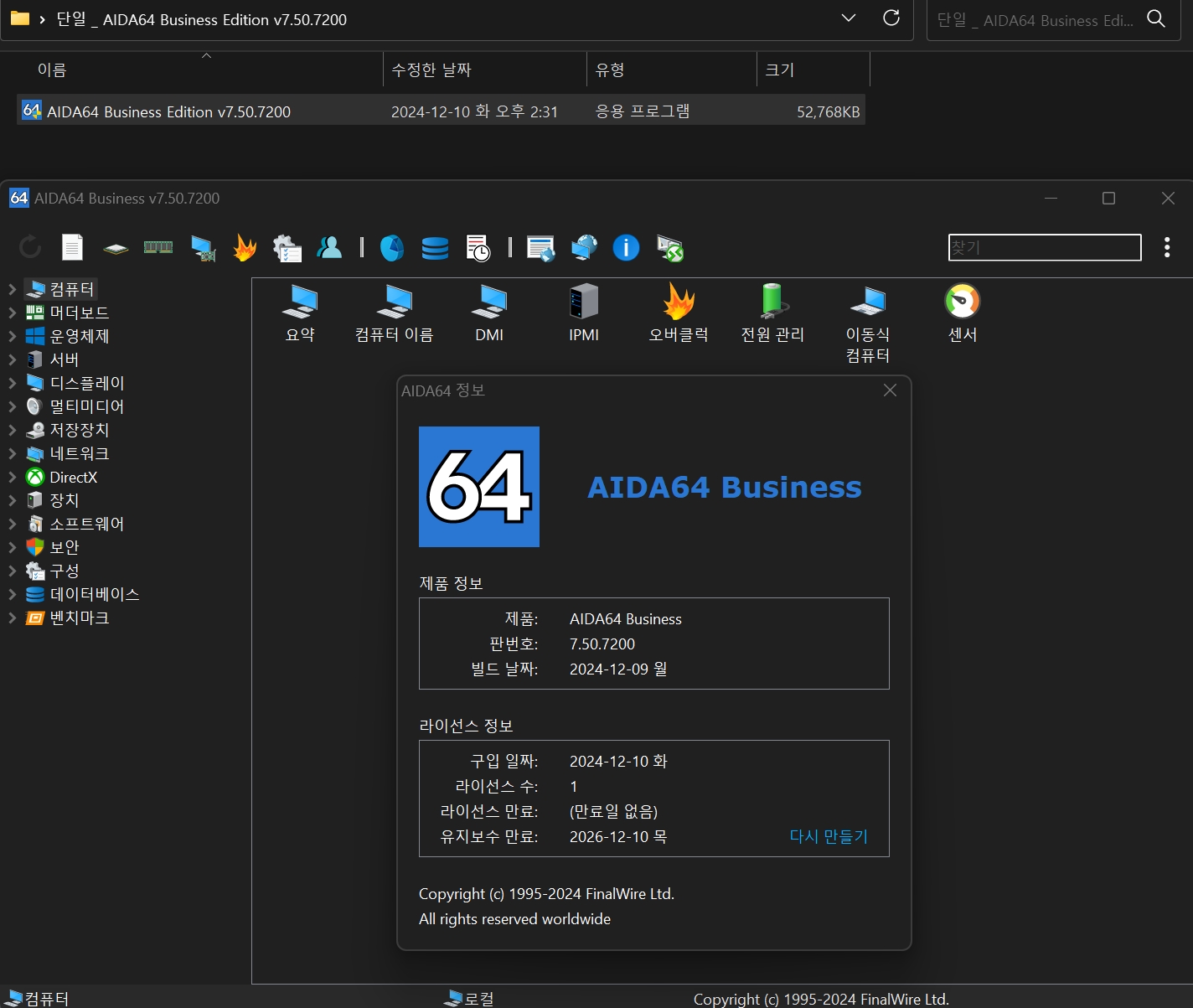Click the Refresh arrow toolbar icon
The image size is (1193, 1008).
coord(30,247)
